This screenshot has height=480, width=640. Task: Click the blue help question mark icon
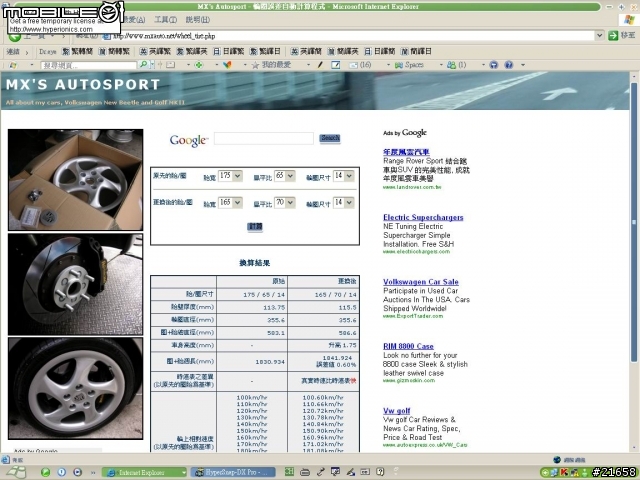click(509, 65)
